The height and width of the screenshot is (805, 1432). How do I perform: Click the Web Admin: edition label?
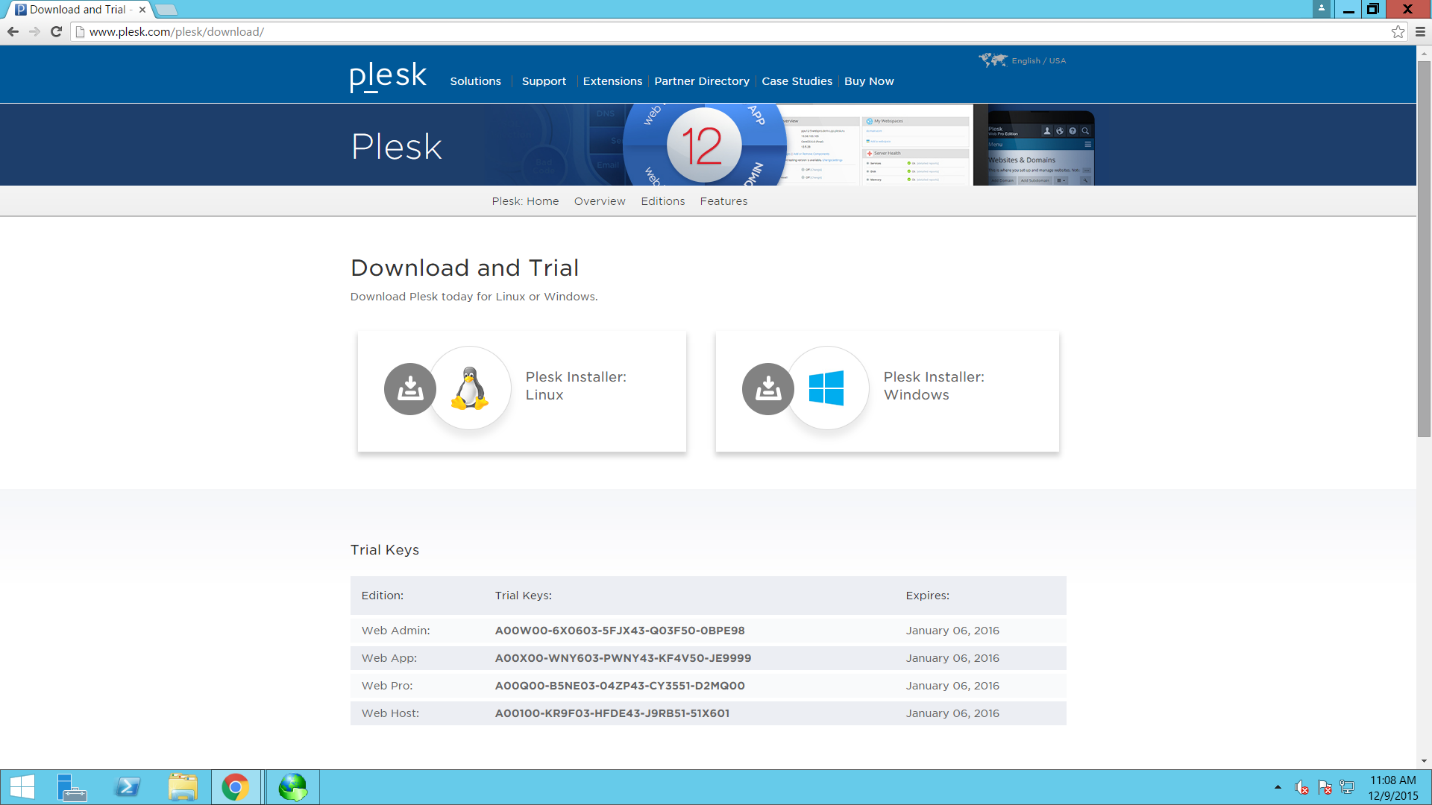click(396, 631)
